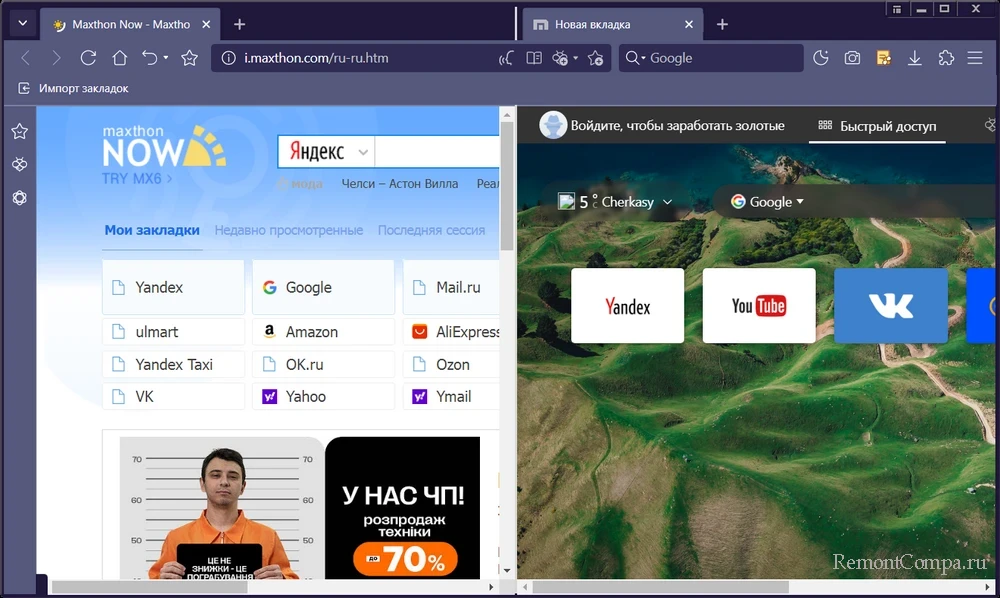The height and width of the screenshot is (598, 1000).
Task: Add a new tab beside the Maxthon Now tab
Action: click(239, 24)
